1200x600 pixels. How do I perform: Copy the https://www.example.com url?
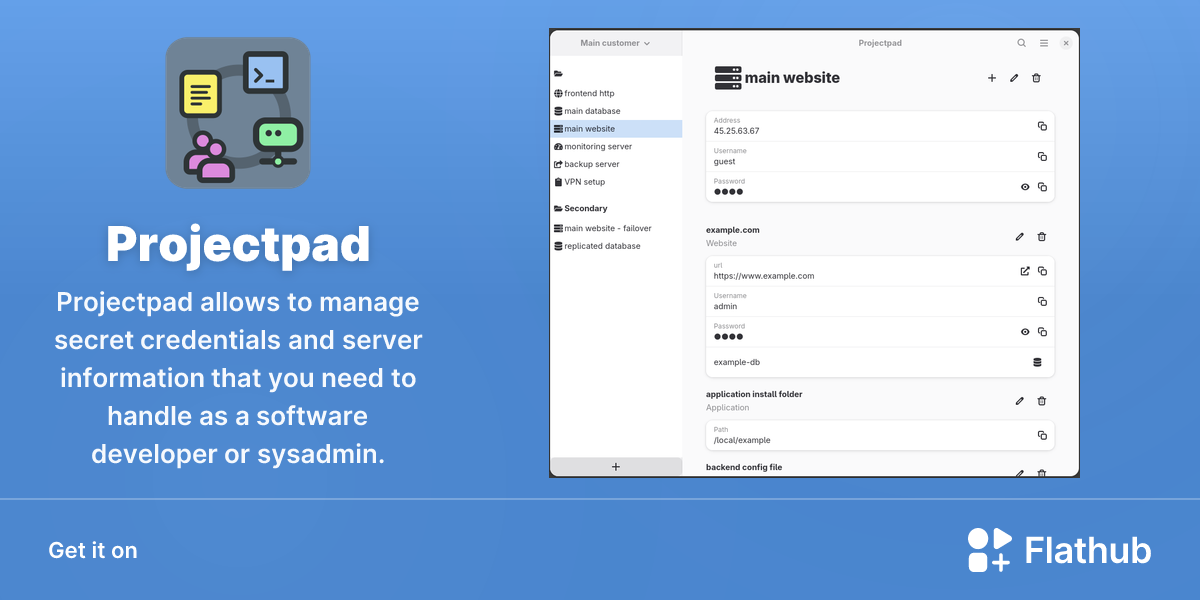point(1042,271)
